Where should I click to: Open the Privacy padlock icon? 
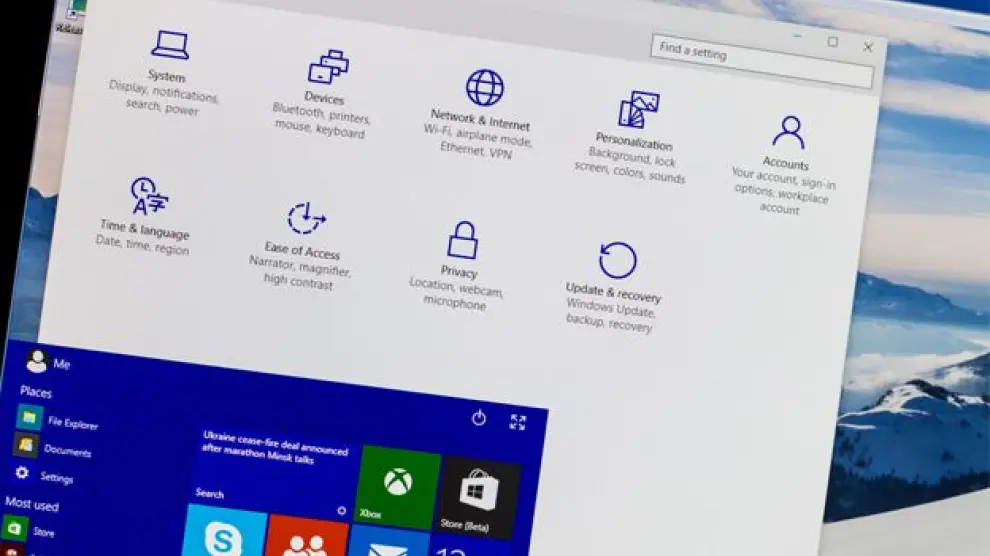tap(462, 241)
